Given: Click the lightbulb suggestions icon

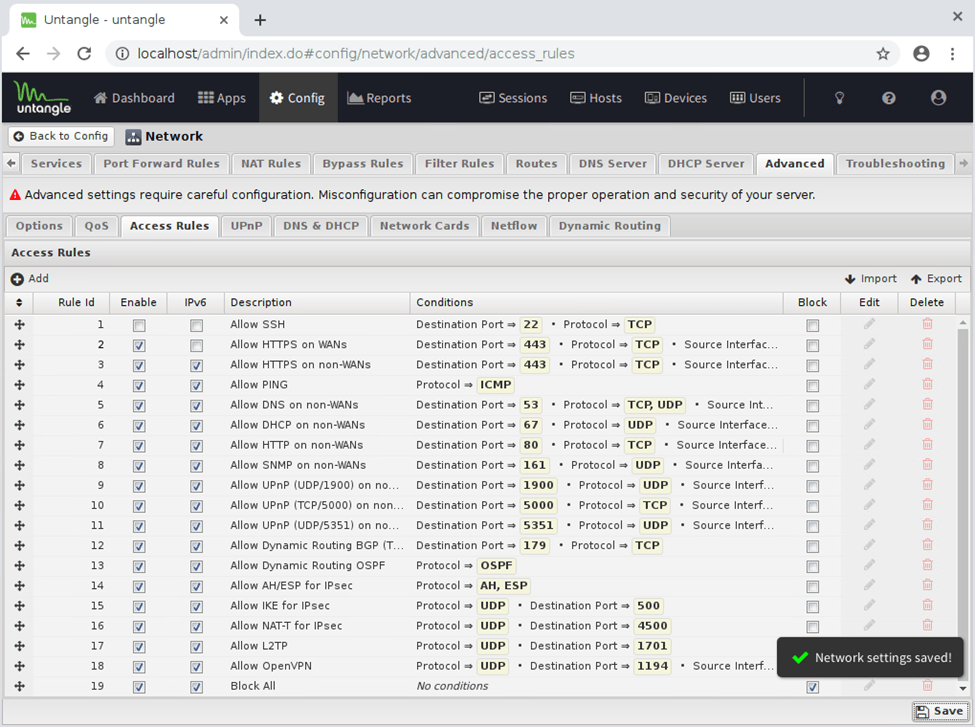Looking at the screenshot, I should [840, 98].
